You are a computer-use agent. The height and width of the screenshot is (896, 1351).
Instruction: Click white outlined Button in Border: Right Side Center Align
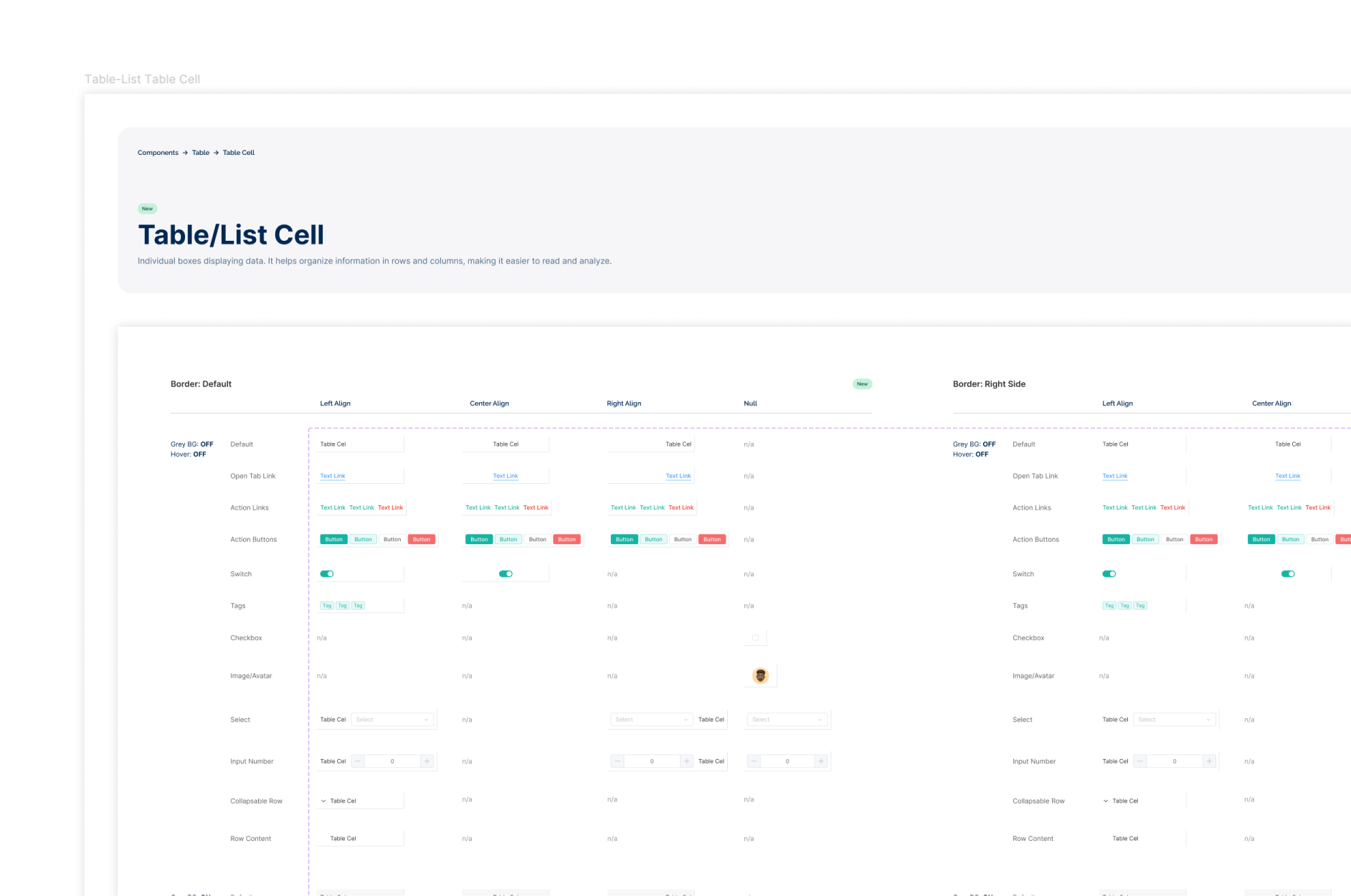click(1320, 540)
